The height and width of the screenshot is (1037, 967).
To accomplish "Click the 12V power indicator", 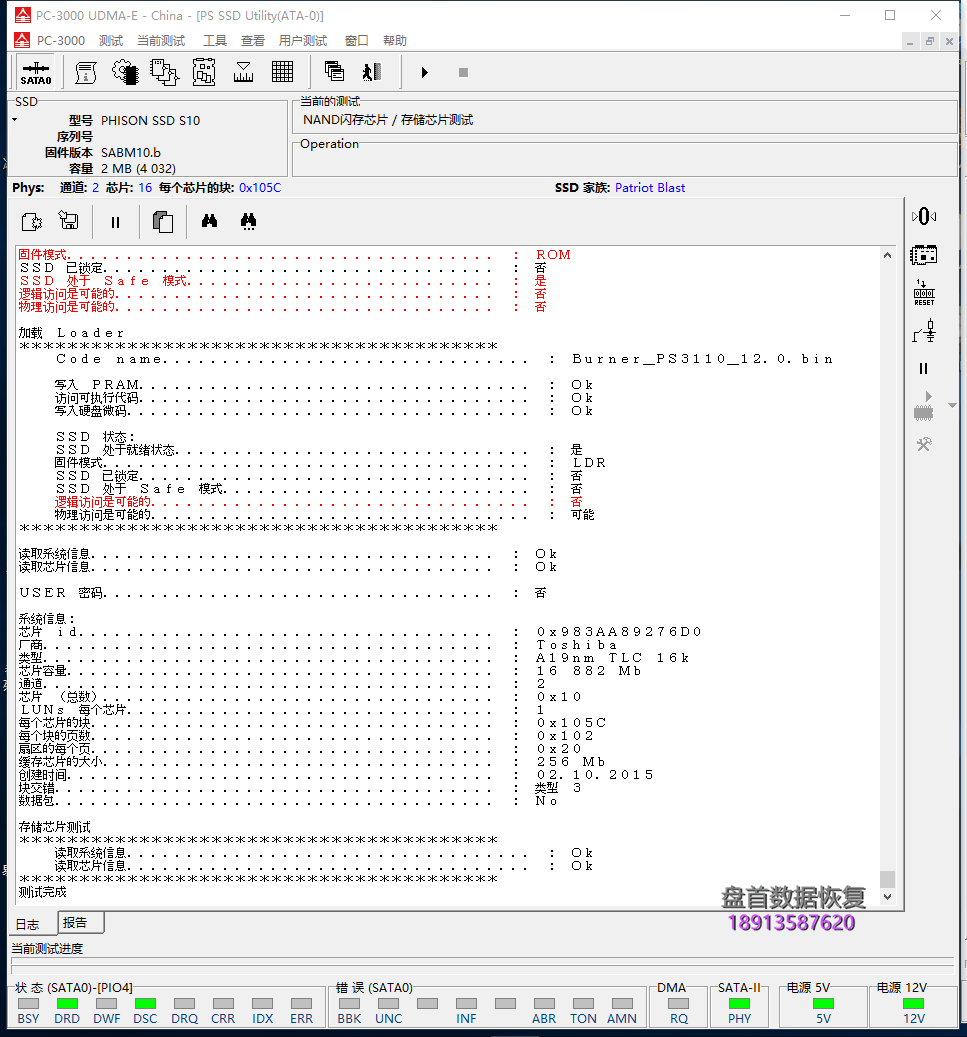I will click(913, 1011).
